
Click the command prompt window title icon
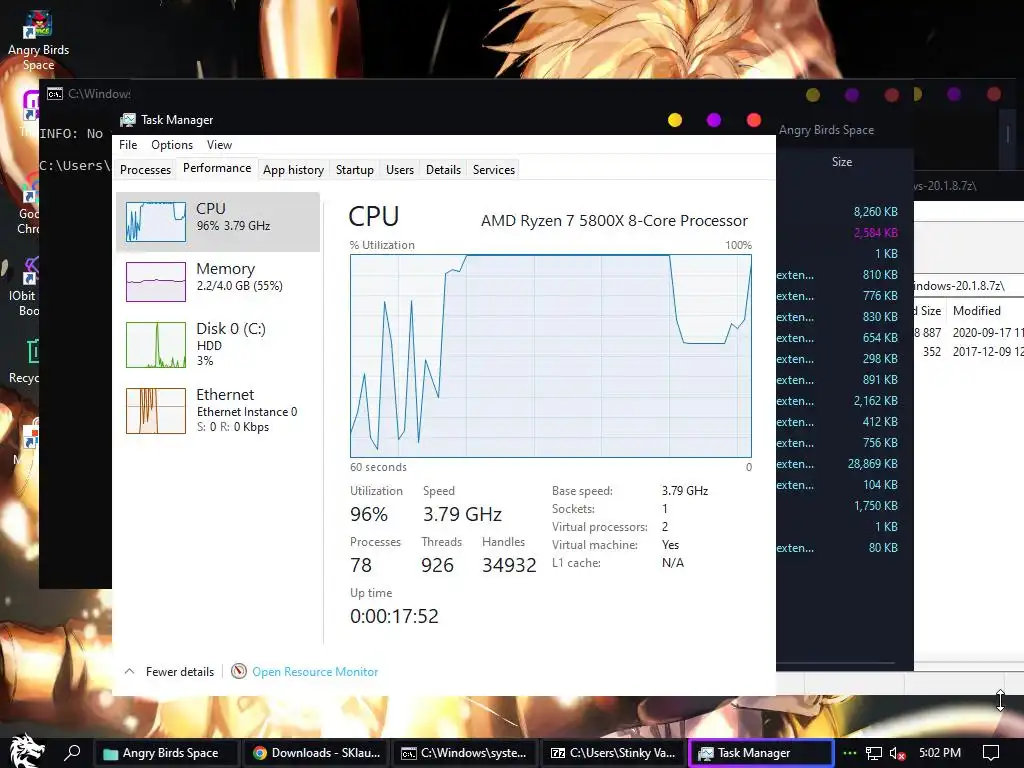(55, 94)
